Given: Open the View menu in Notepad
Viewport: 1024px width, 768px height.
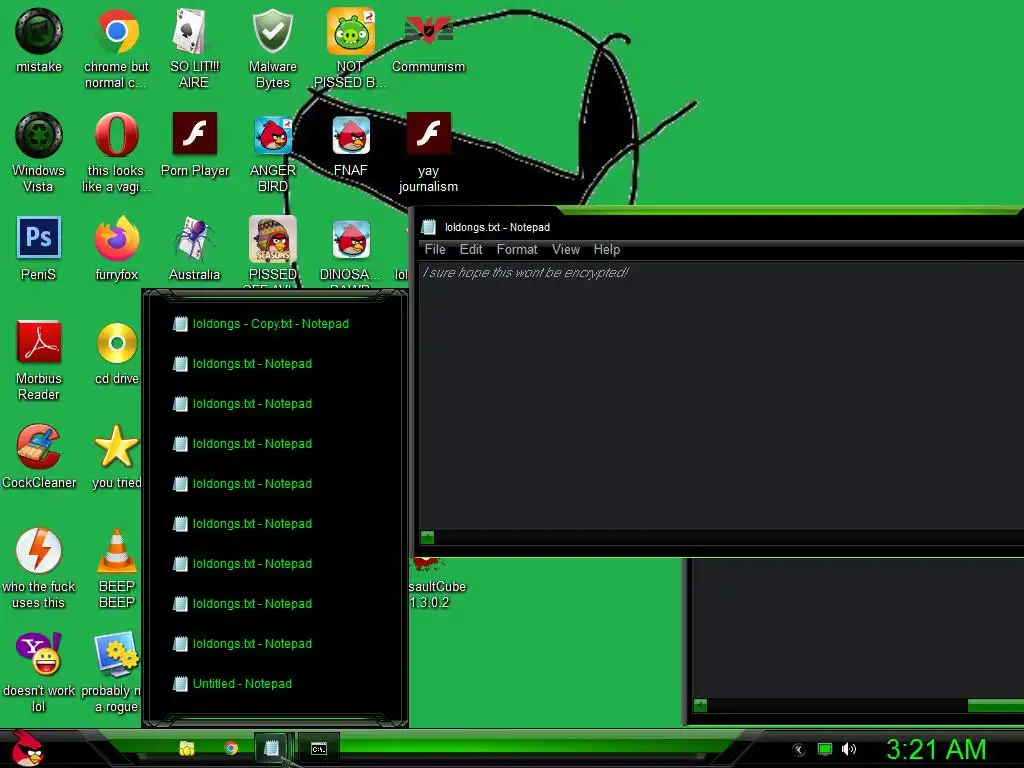Looking at the screenshot, I should pyautogui.click(x=566, y=249).
